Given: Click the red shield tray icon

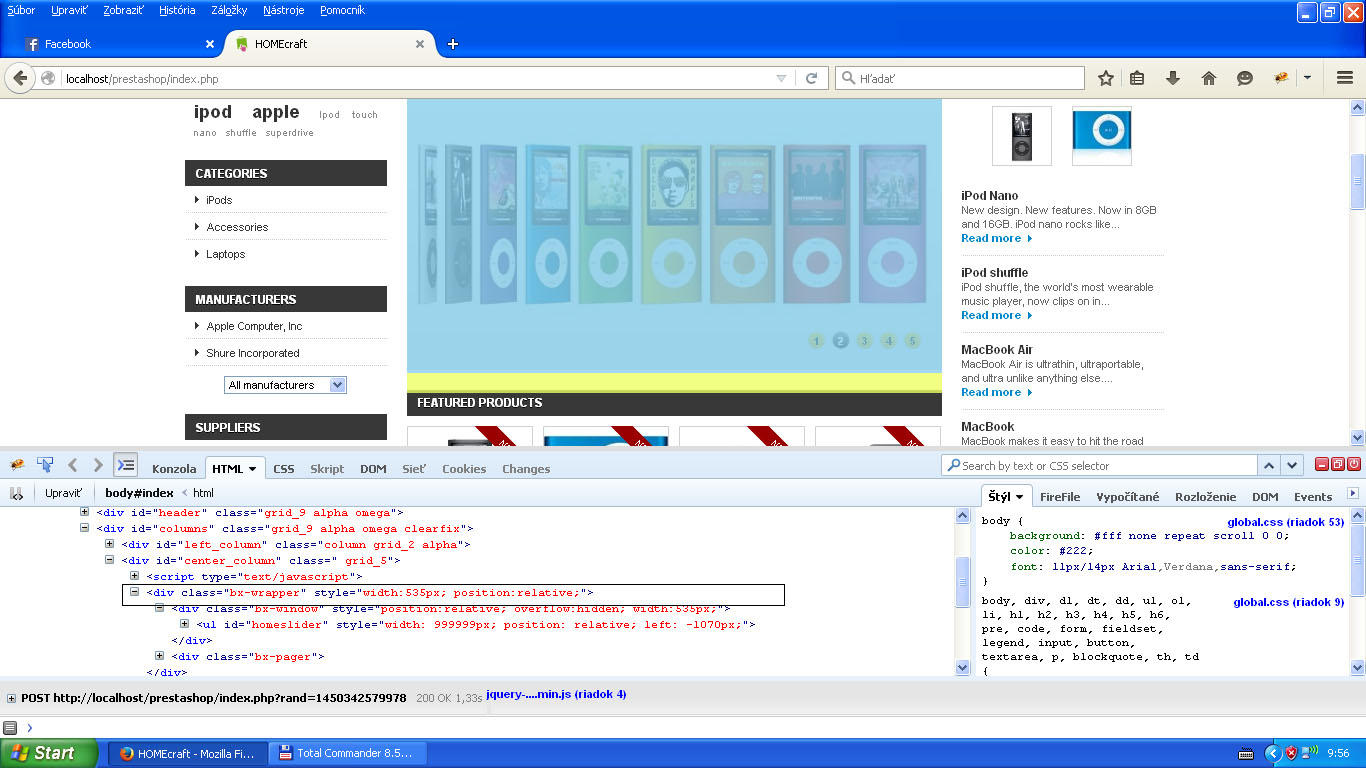Looking at the screenshot, I should 1292,753.
